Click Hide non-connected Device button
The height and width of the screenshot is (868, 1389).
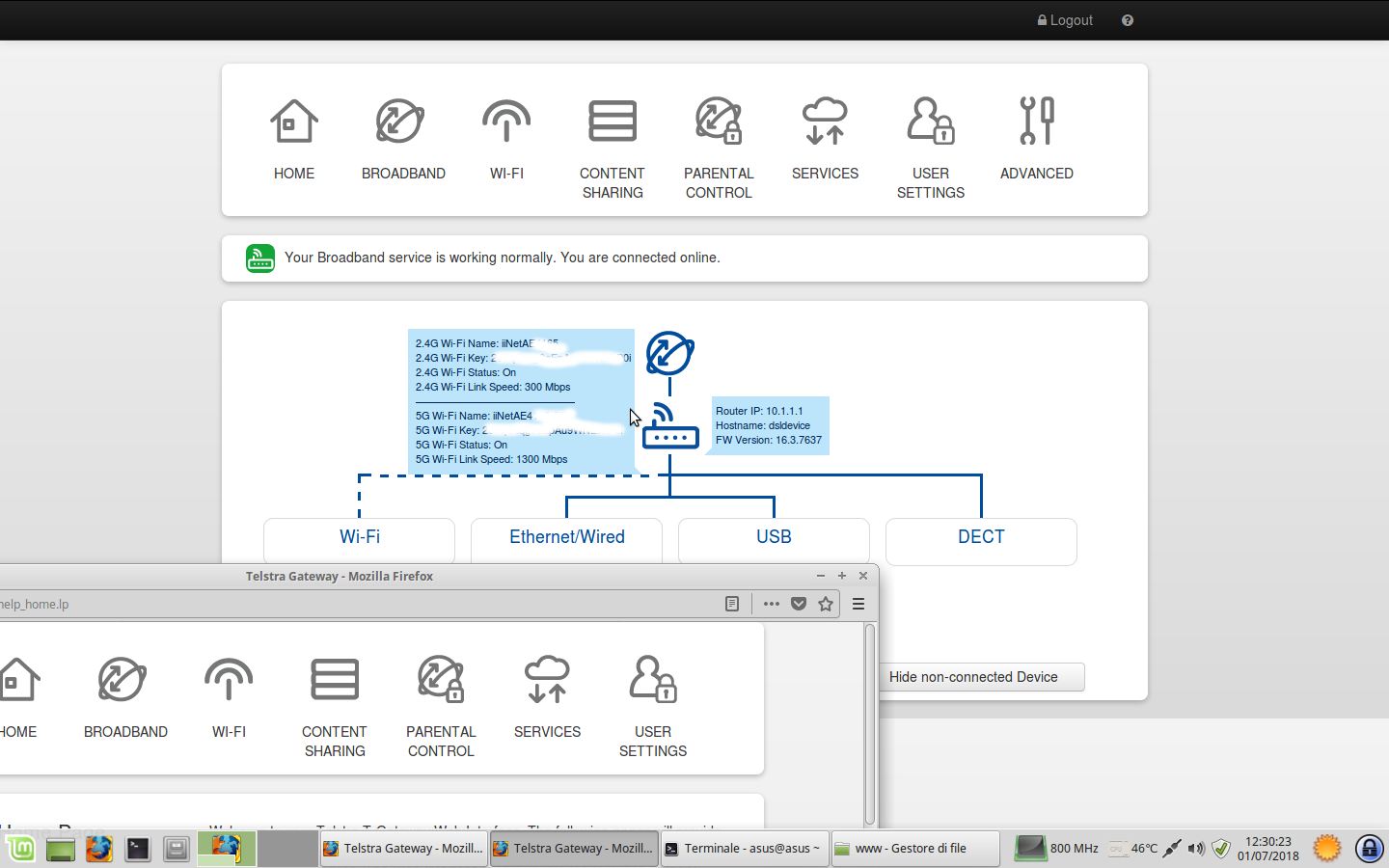[x=981, y=677]
